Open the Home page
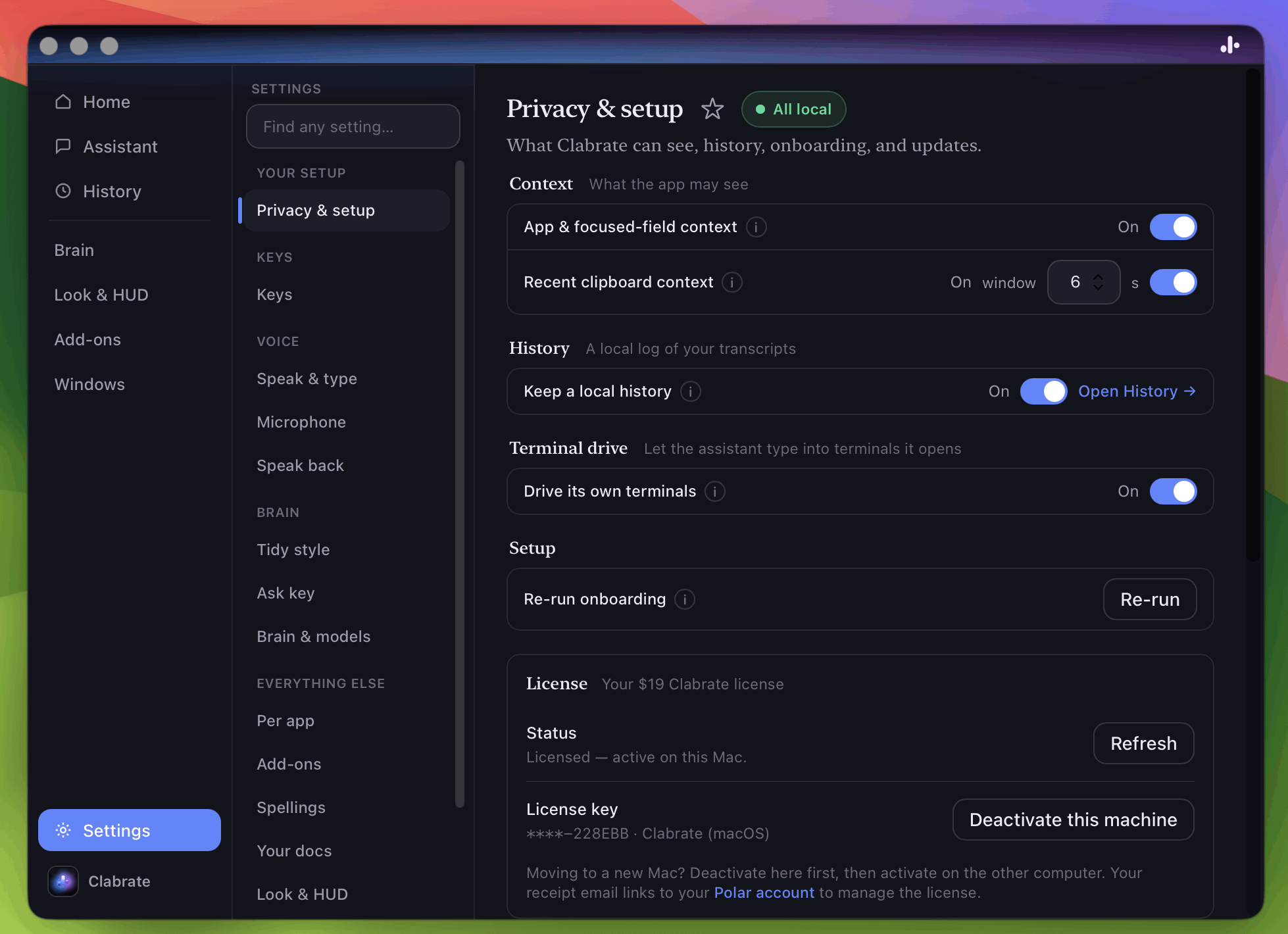The image size is (1288, 934). 130,102
